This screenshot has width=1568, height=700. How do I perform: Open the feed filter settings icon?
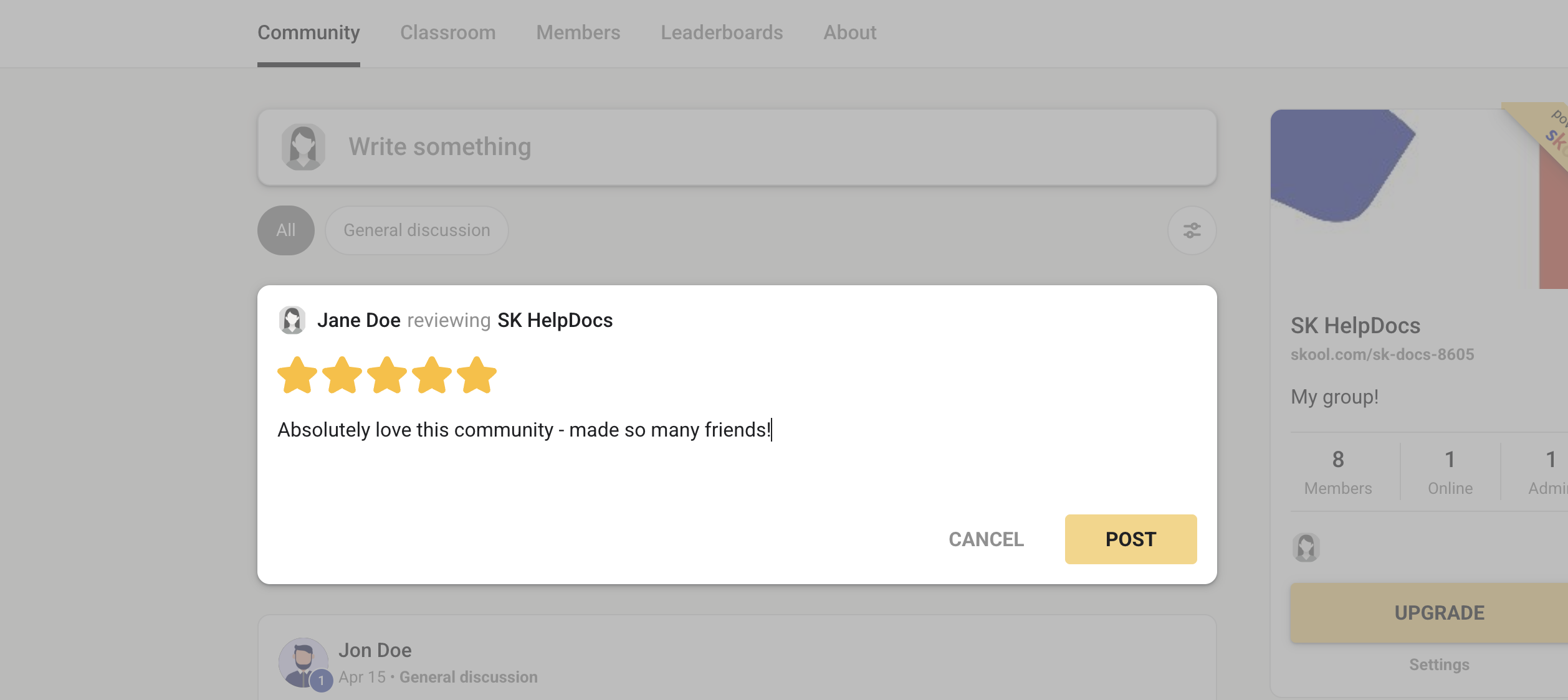pyautogui.click(x=1192, y=230)
